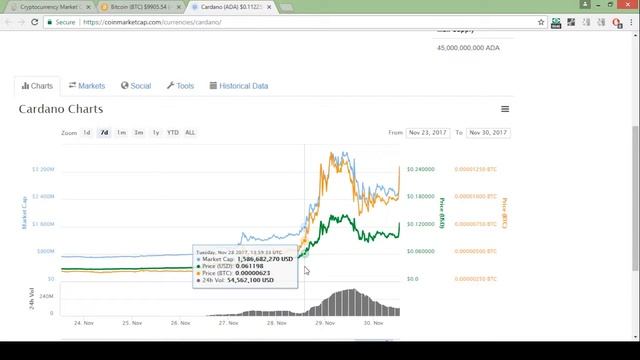Click the $0.240000 price axis value
Image resolution: width=640 pixels, height=360 pixels.
pos(421,169)
